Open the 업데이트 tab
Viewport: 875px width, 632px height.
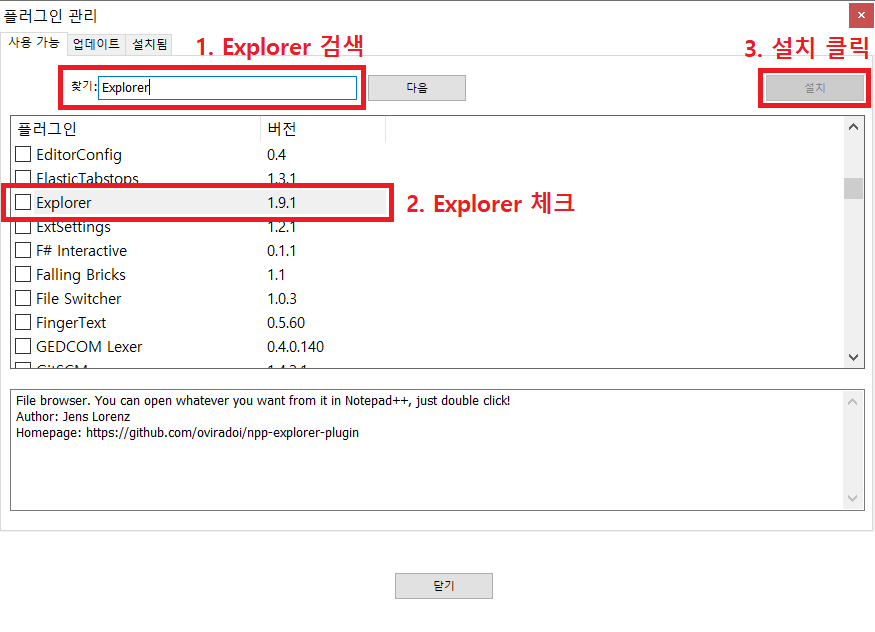coord(96,44)
